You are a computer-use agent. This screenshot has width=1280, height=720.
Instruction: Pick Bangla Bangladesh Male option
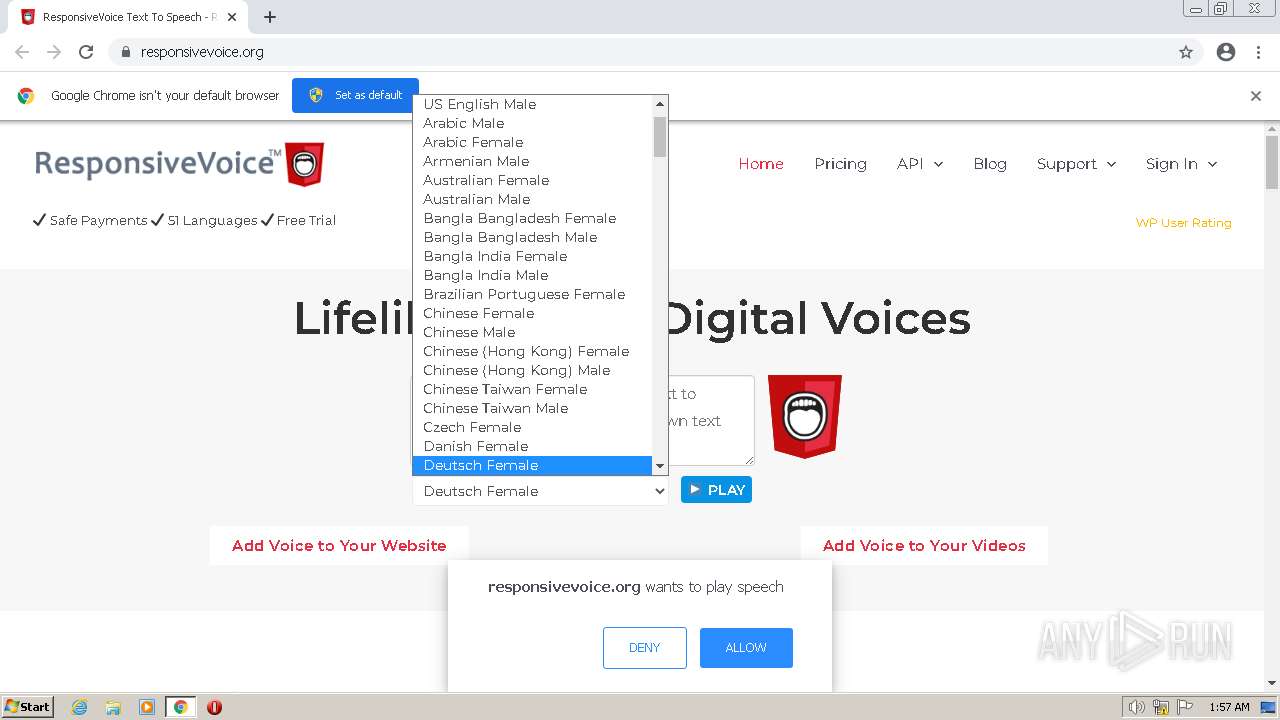pos(532,237)
